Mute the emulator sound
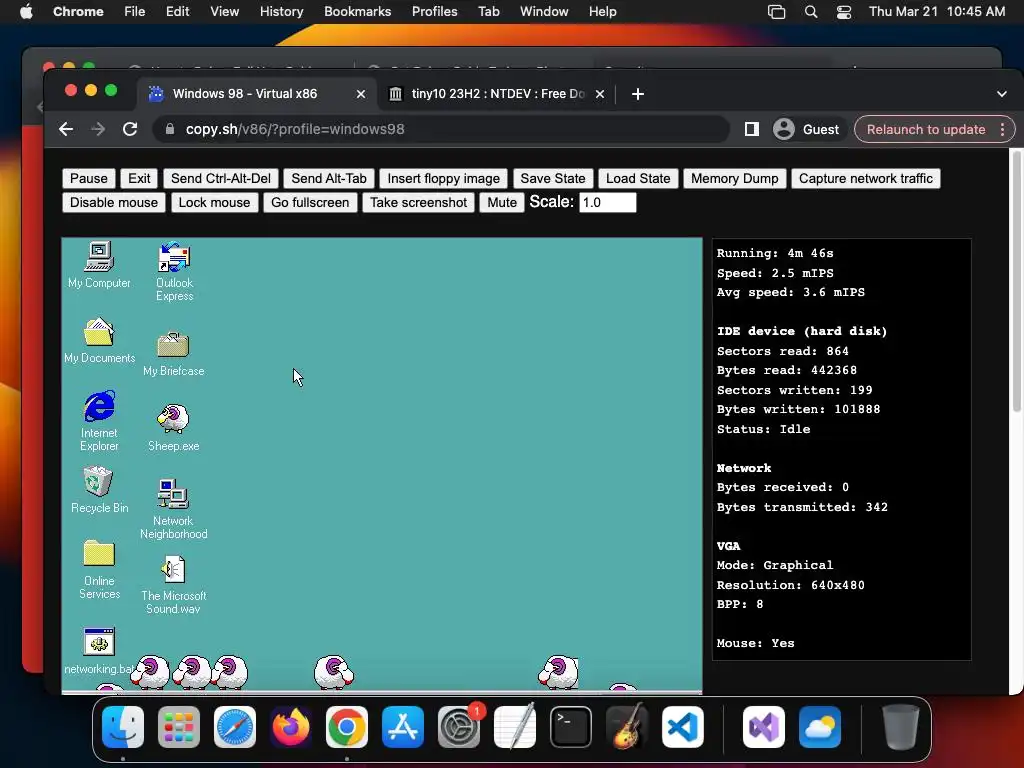Screen dimensions: 1024x768 click(502, 202)
